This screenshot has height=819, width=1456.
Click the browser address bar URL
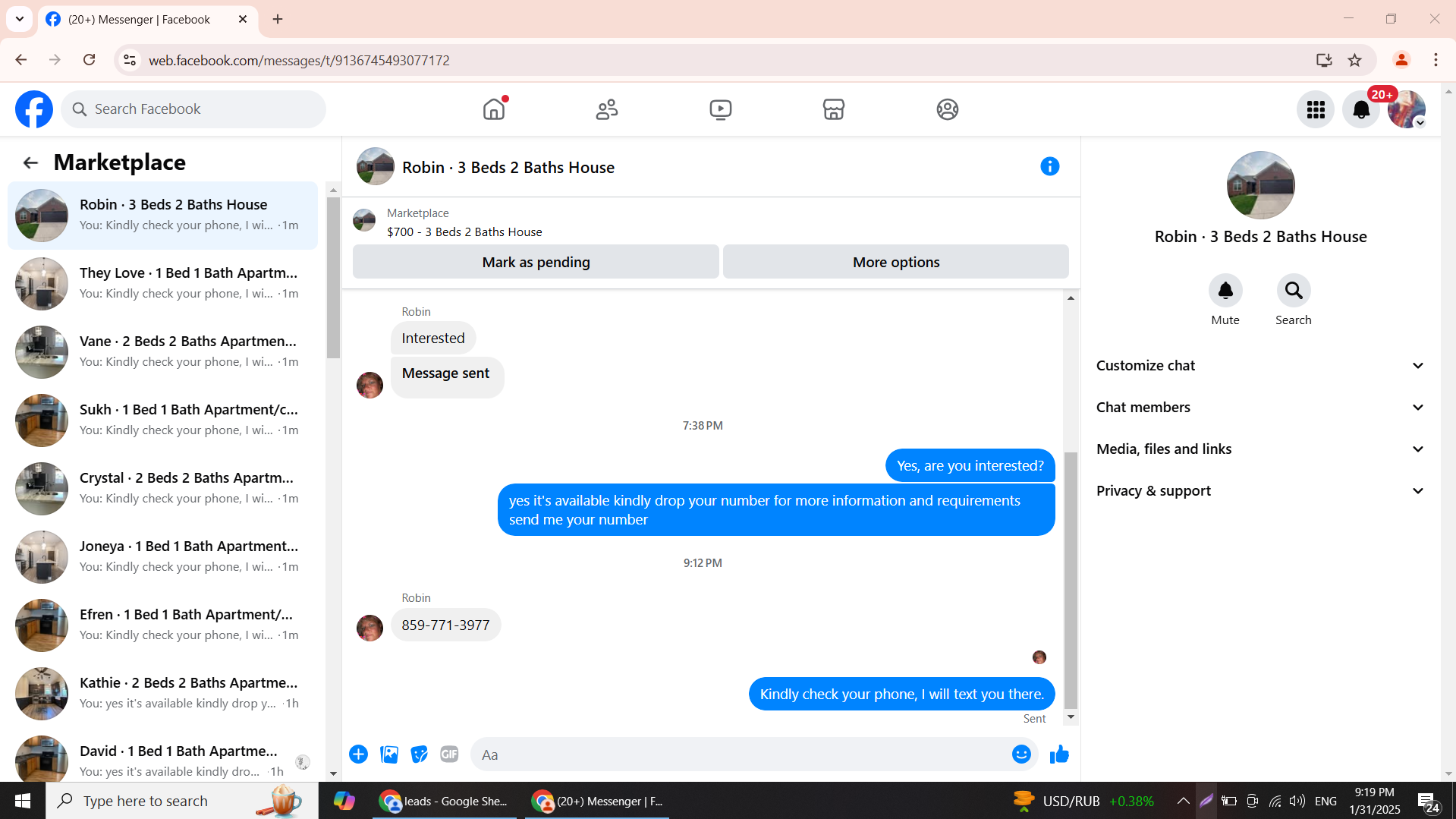click(299, 61)
